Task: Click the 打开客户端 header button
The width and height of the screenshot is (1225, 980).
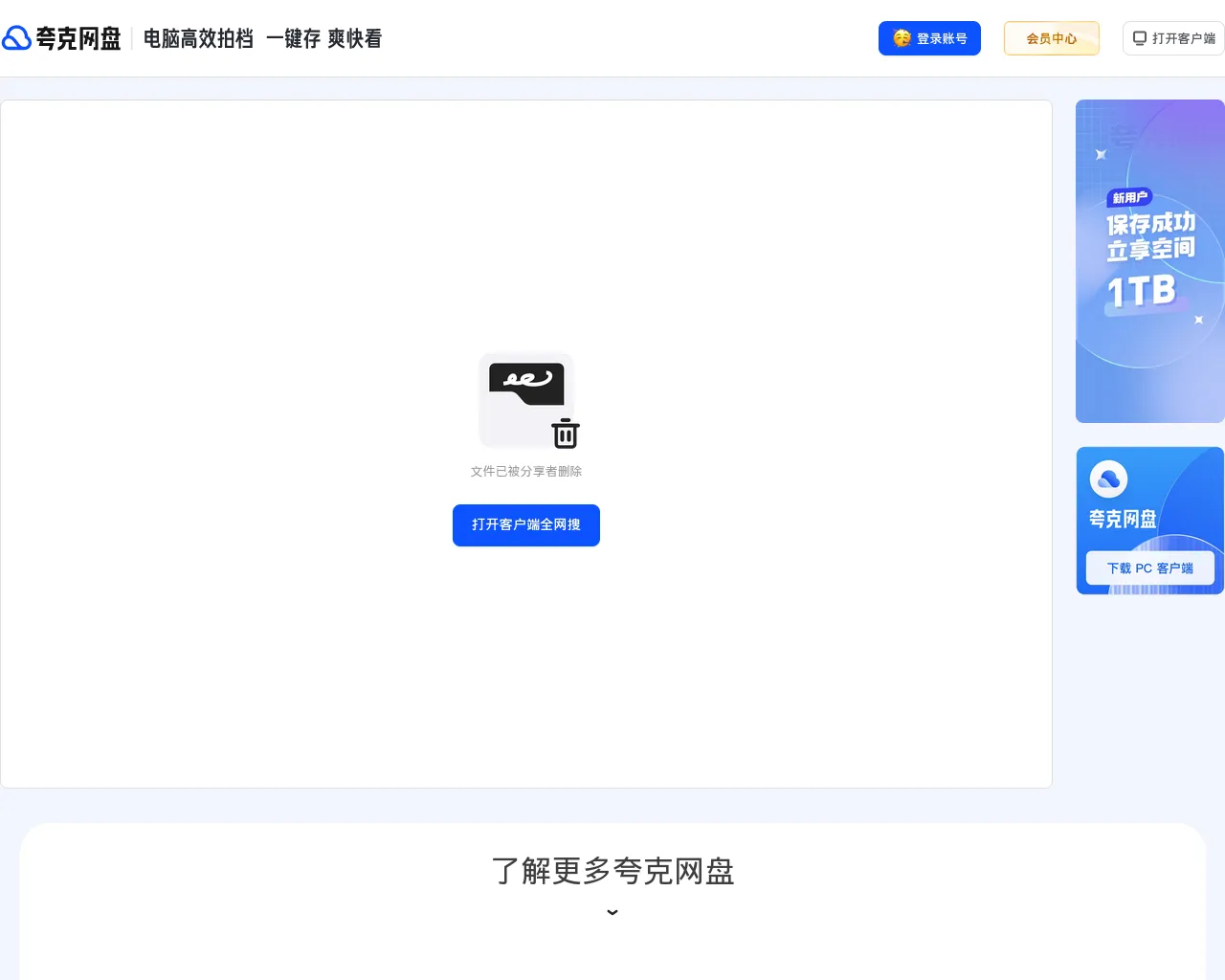Action: [1173, 38]
